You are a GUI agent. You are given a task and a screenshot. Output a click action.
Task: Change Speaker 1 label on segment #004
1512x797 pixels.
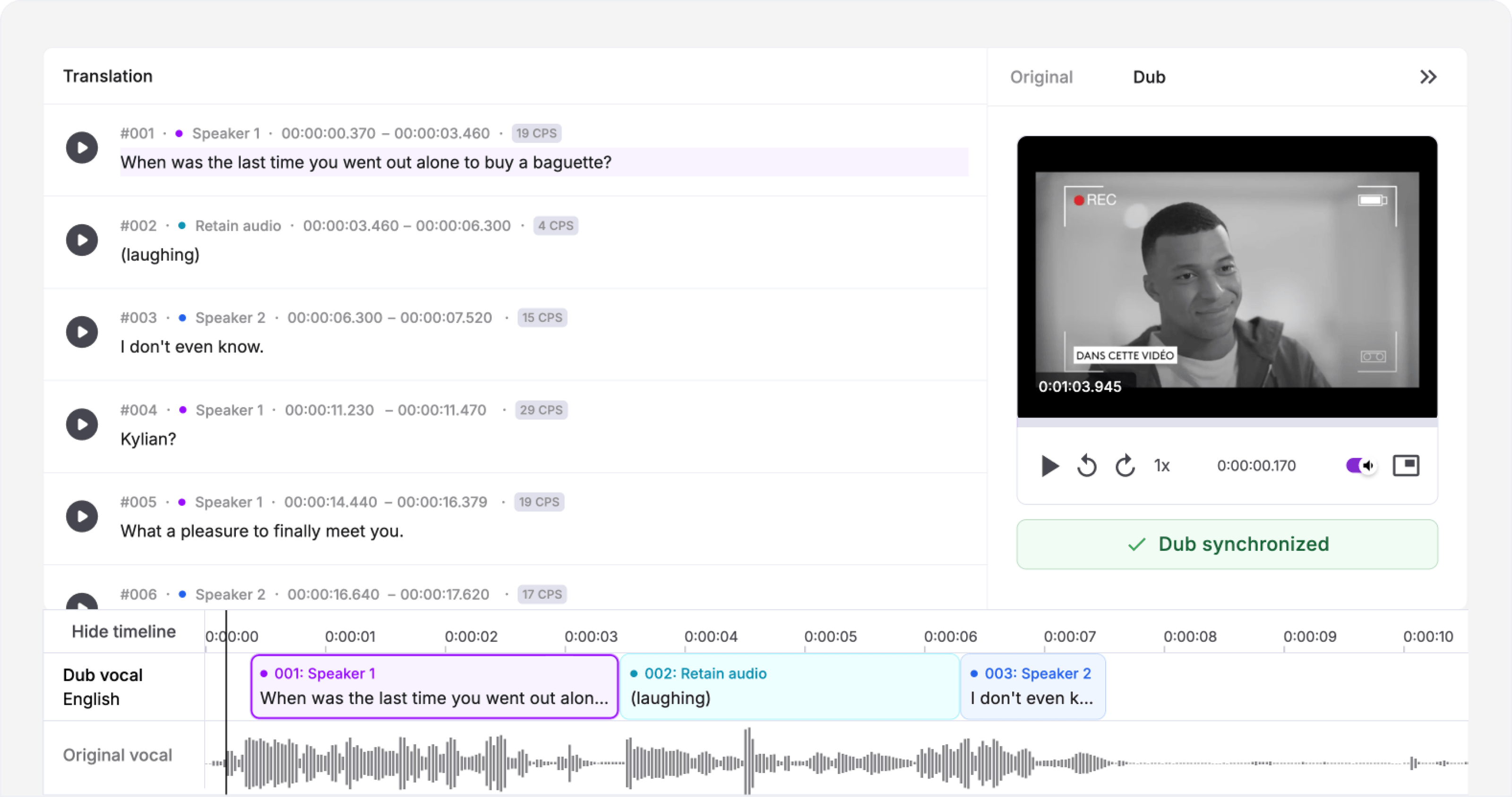[230, 410]
